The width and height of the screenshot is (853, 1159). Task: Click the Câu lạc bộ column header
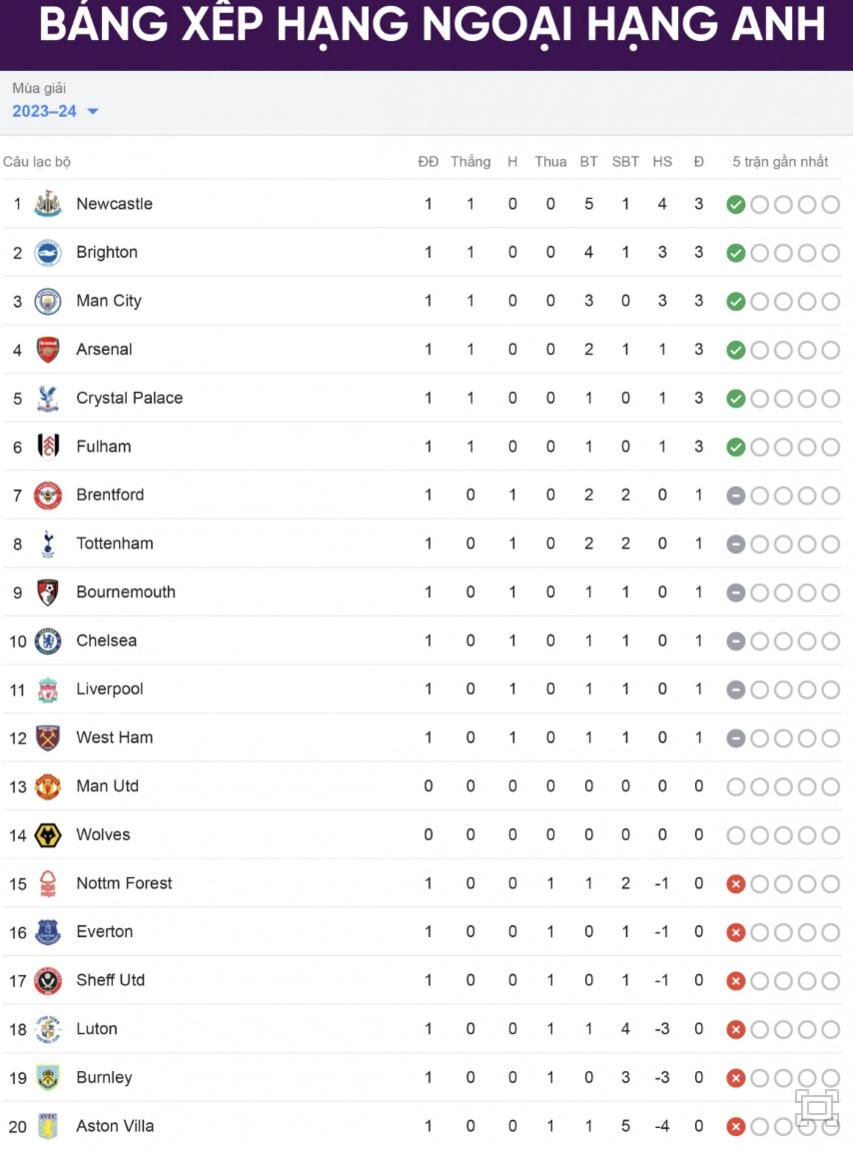click(37, 162)
